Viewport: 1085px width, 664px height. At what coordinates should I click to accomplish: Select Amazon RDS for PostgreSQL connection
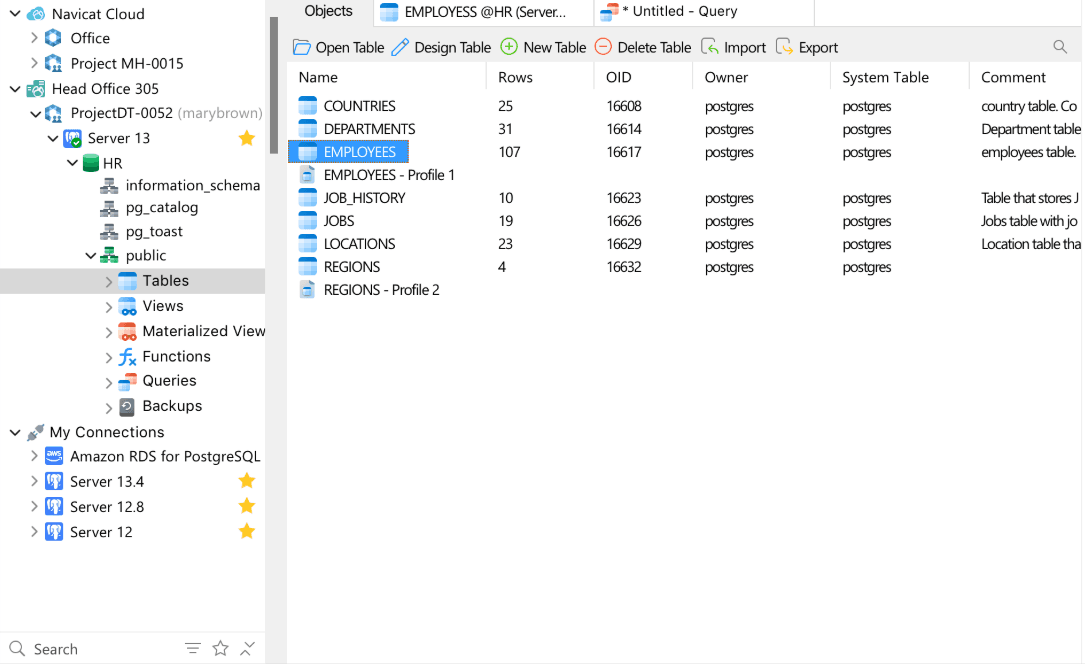(x=165, y=456)
